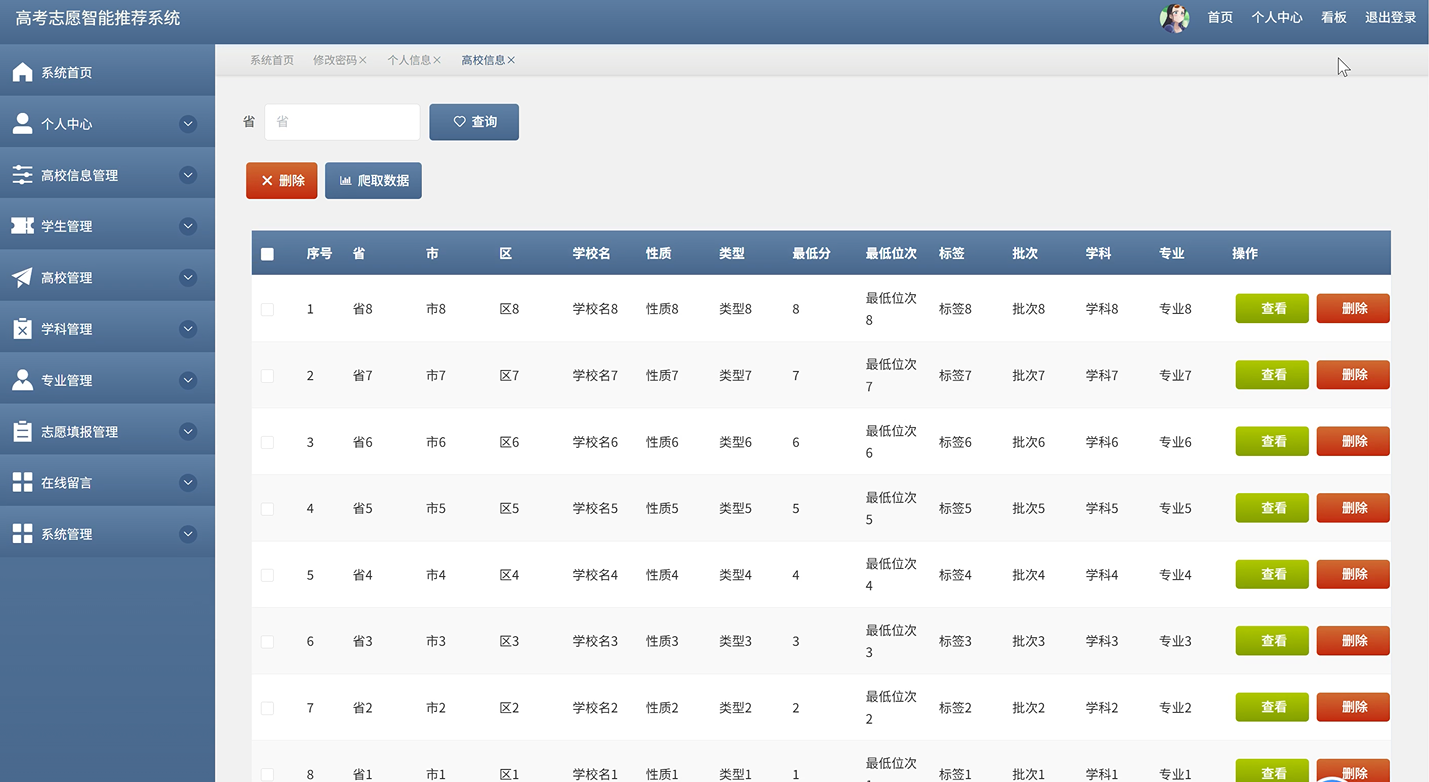Expand 系统管理 with its chevron arrow

(188, 534)
